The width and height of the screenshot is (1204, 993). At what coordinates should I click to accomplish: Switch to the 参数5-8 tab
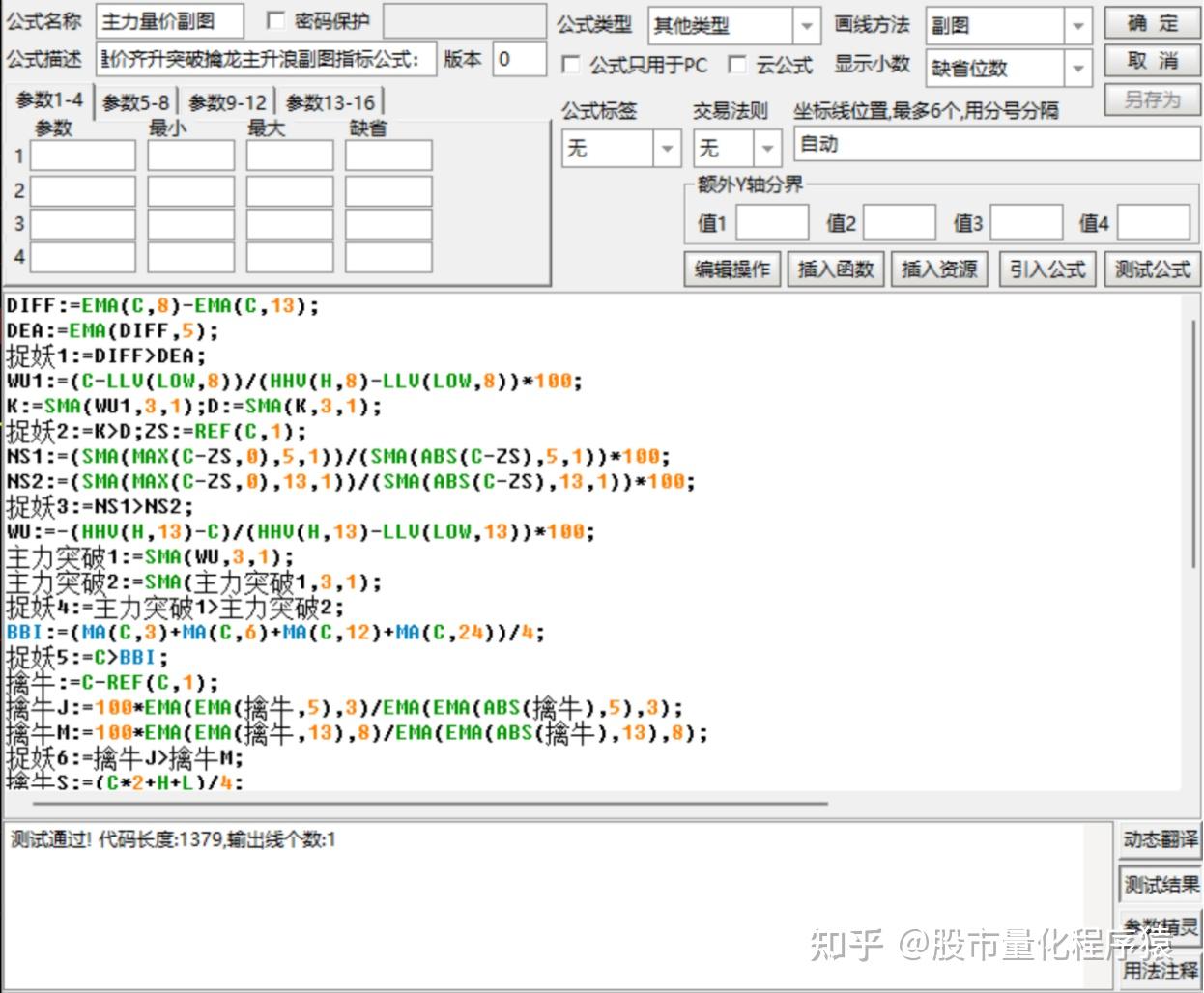click(135, 102)
